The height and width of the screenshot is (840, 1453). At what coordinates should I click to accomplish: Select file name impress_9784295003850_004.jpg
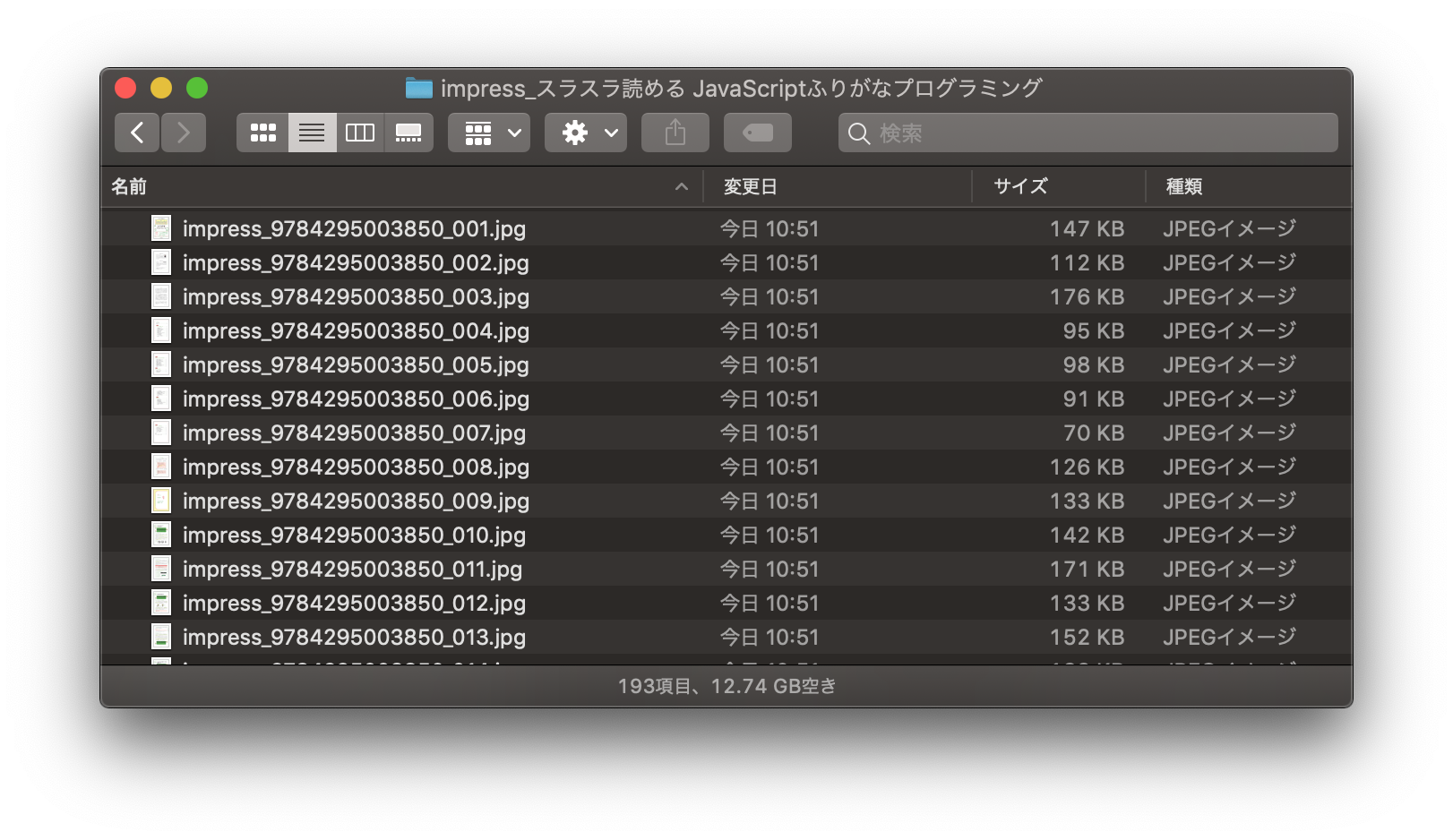(x=356, y=331)
